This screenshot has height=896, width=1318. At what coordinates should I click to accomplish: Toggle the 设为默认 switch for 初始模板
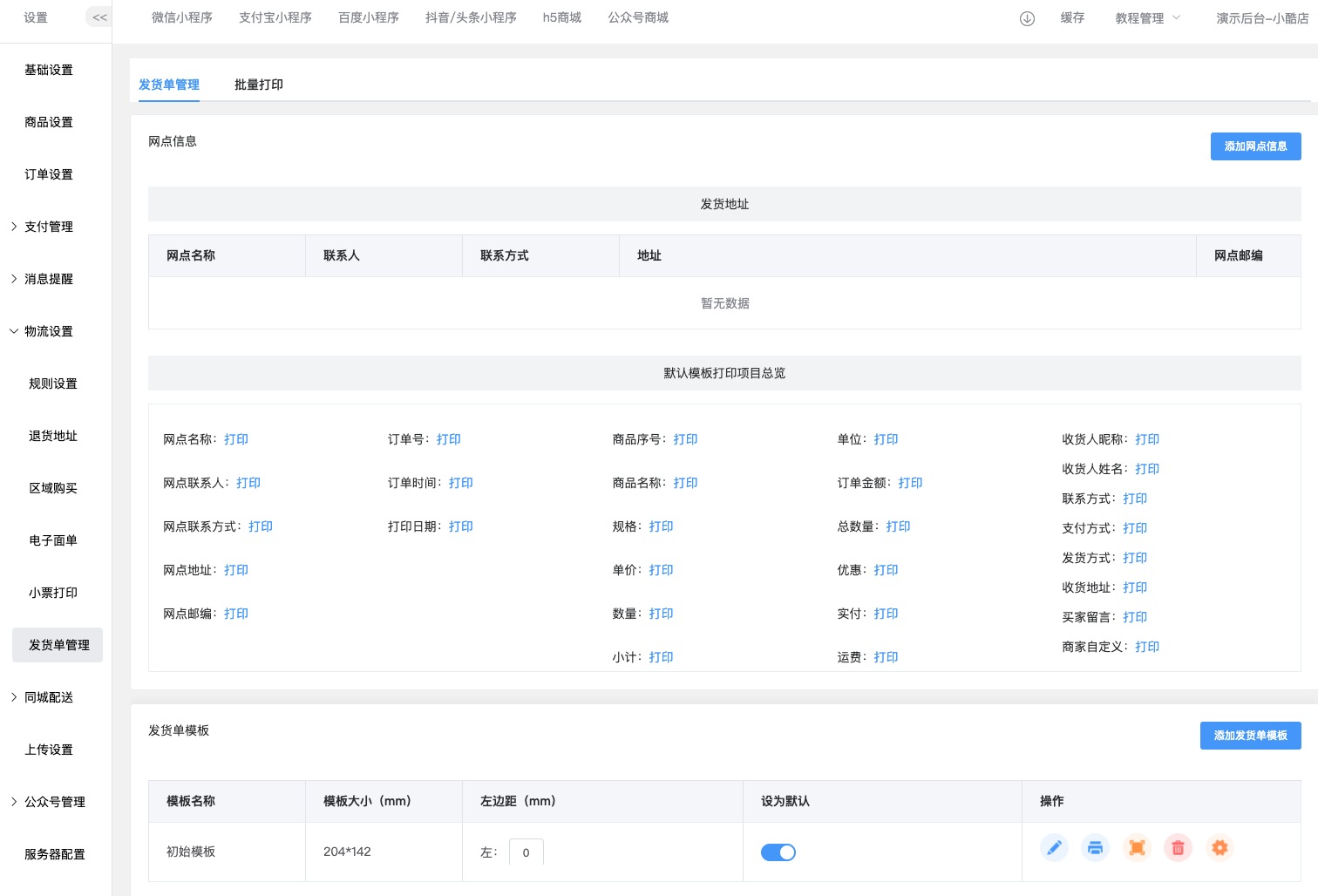click(778, 852)
